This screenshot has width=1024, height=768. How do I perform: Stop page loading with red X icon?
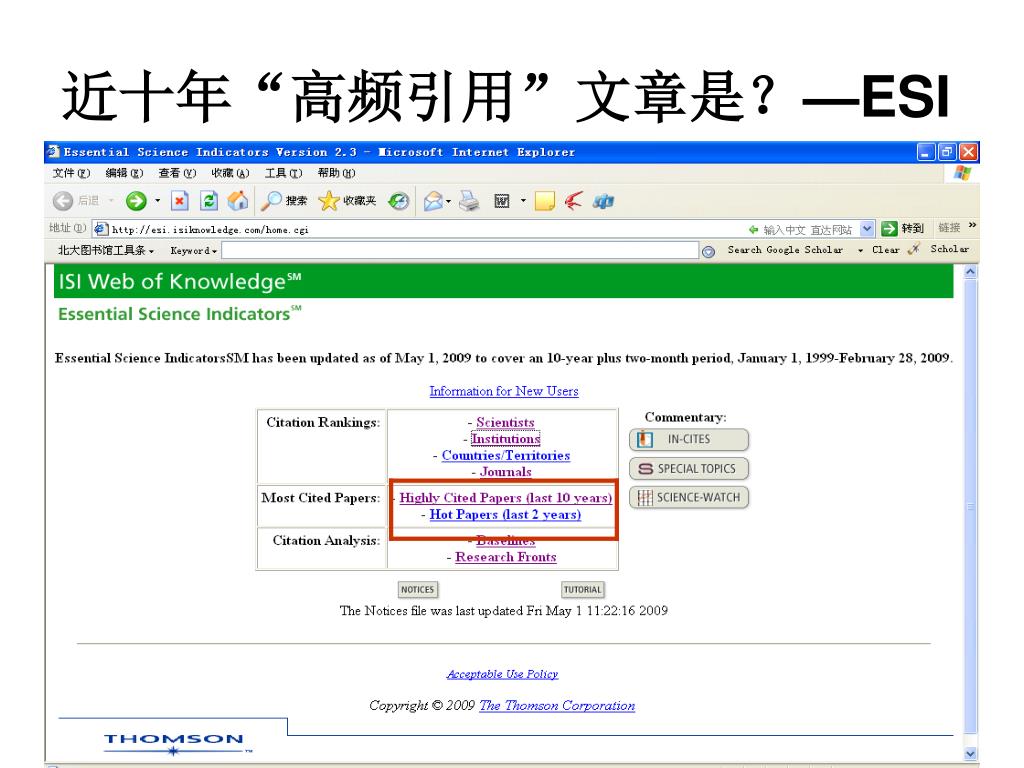coord(180,201)
